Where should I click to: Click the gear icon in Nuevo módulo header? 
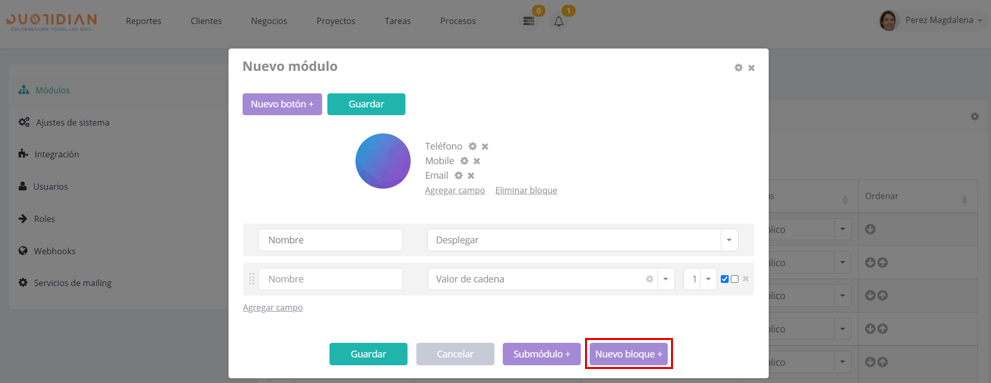click(x=738, y=67)
